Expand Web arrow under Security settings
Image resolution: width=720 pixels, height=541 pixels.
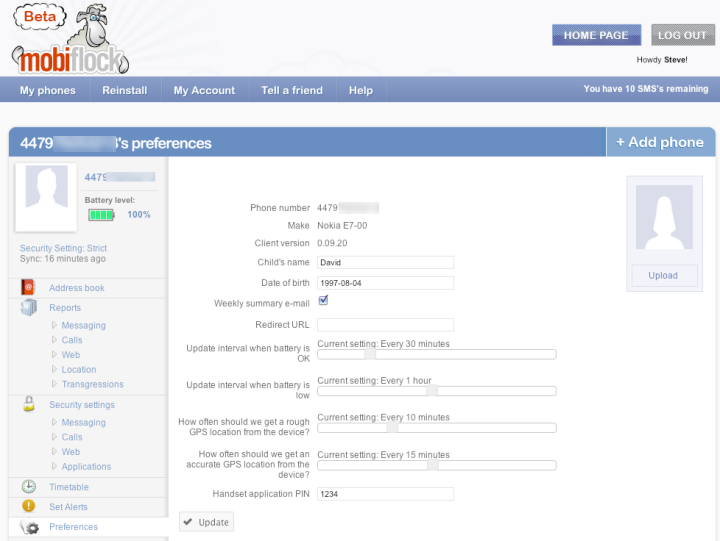pos(54,451)
